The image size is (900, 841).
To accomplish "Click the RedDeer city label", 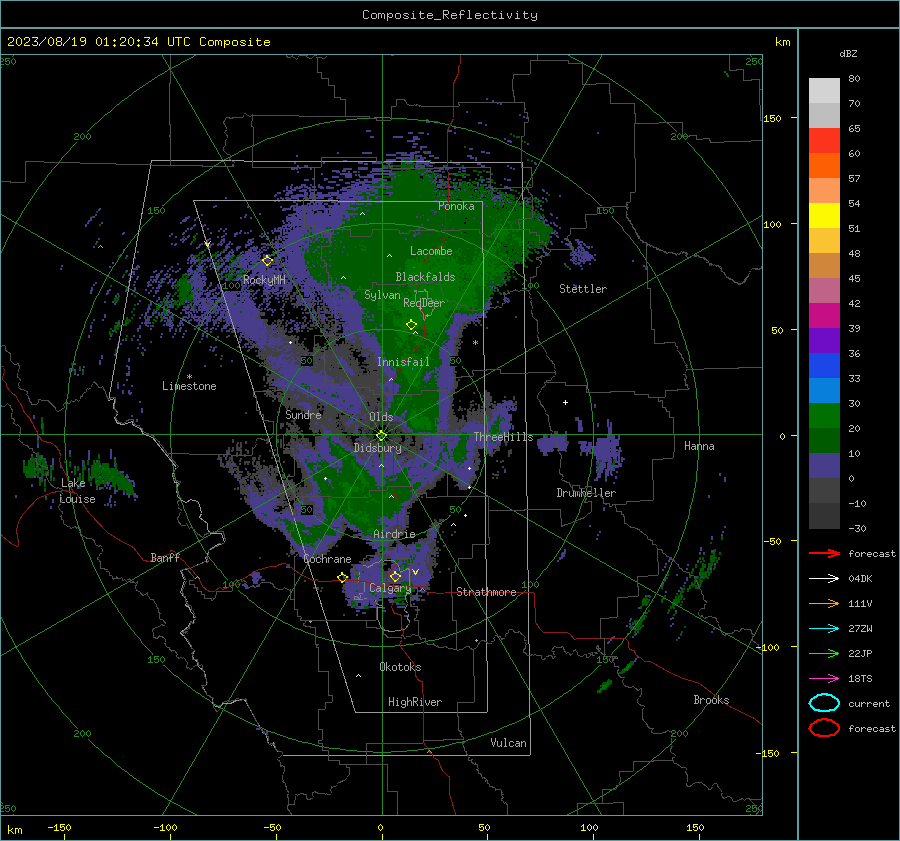I will point(424,303).
